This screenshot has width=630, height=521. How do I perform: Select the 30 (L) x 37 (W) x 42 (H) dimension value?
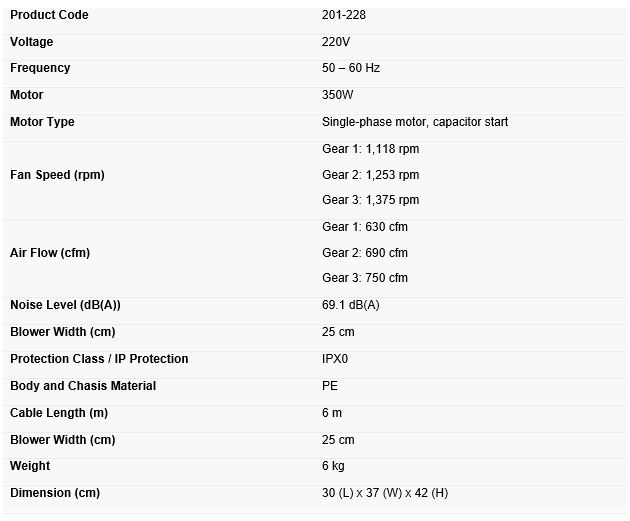pos(385,493)
